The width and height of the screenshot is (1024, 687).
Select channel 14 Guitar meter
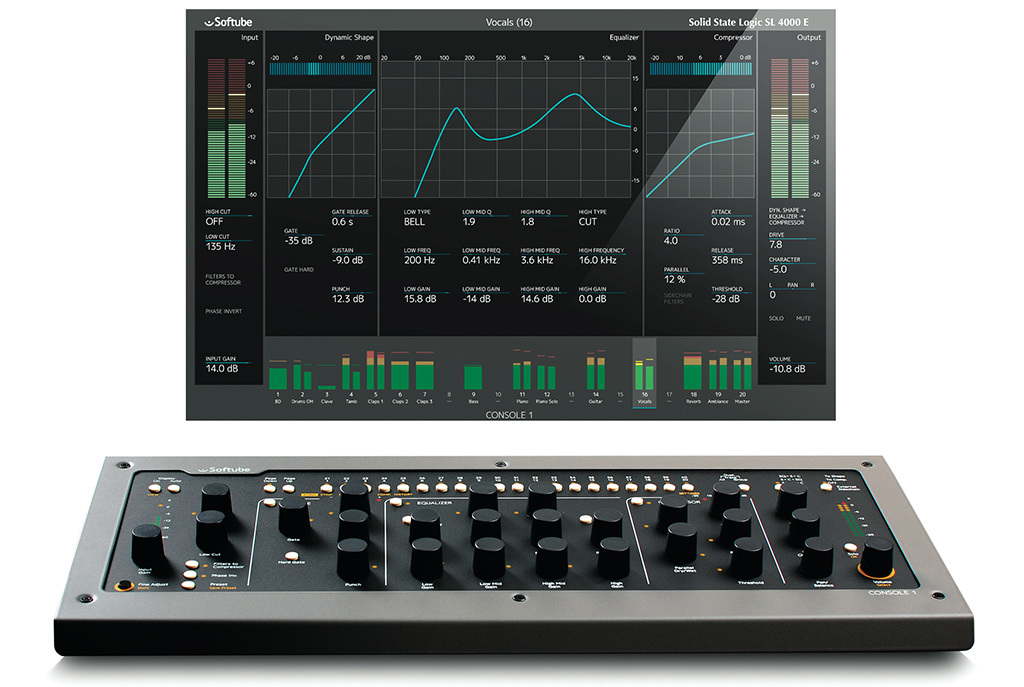pos(596,378)
